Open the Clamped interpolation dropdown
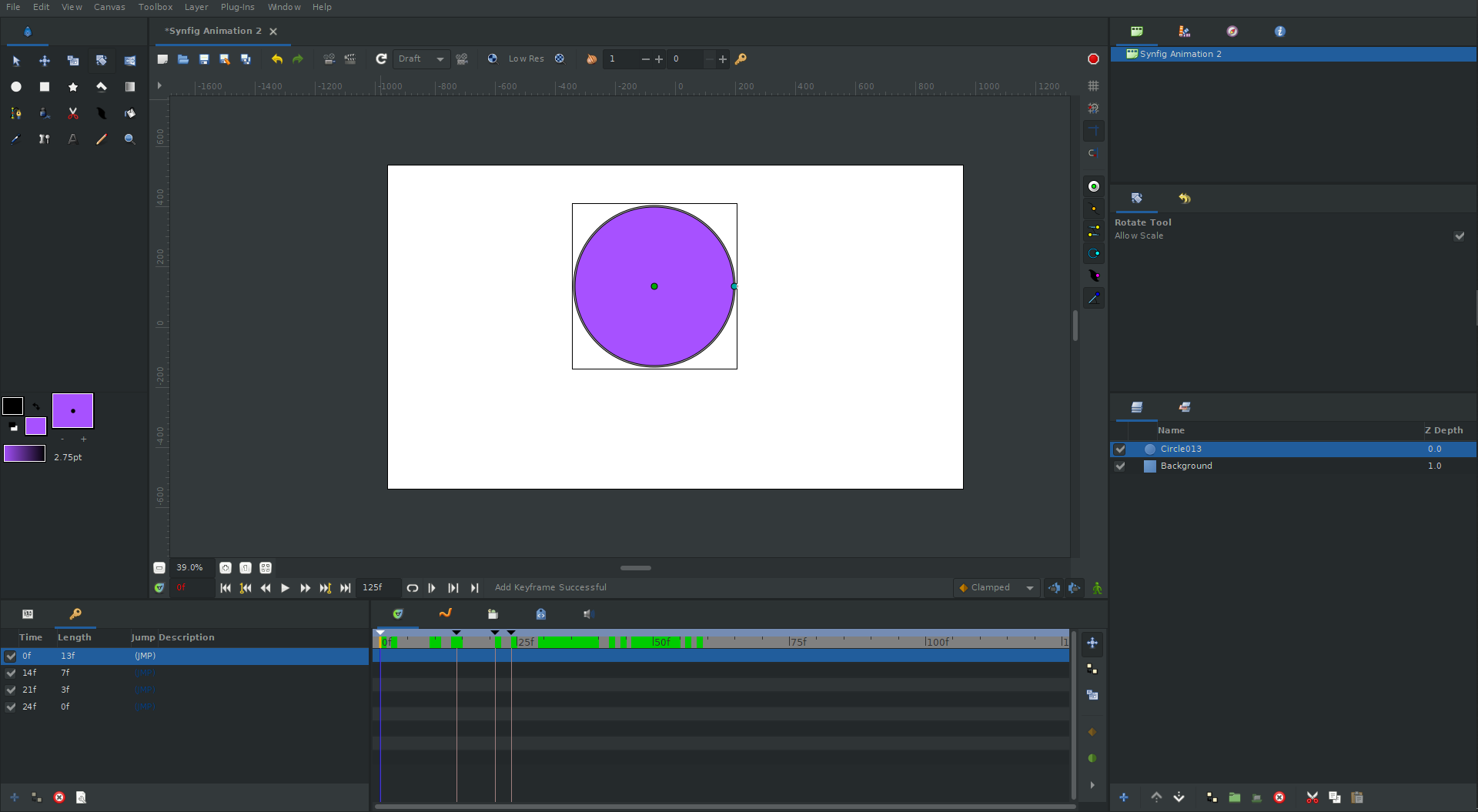The width and height of the screenshot is (1478, 812). tap(997, 588)
